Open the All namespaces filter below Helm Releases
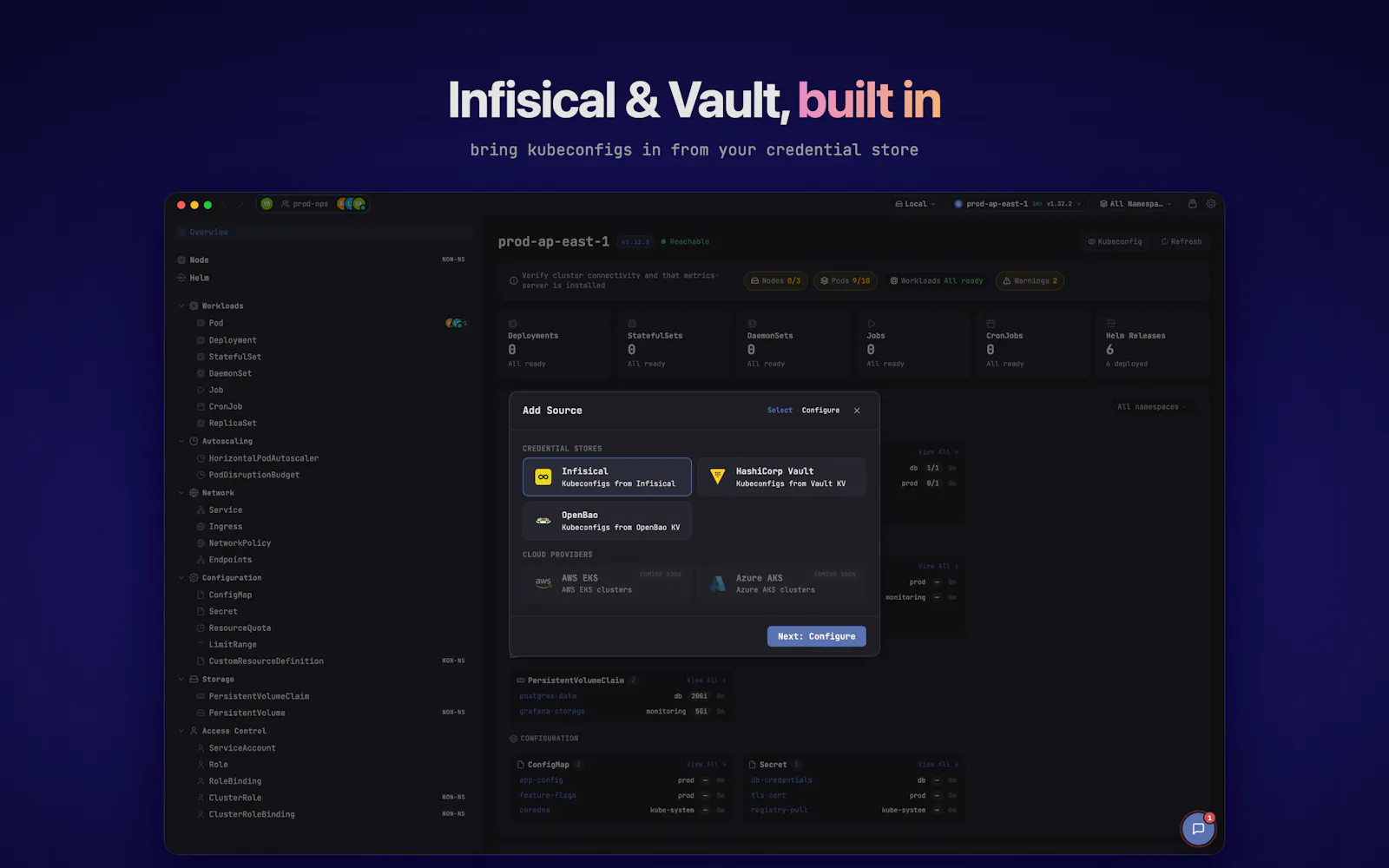Screen dimensions: 1389x868 click(x=1151, y=407)
